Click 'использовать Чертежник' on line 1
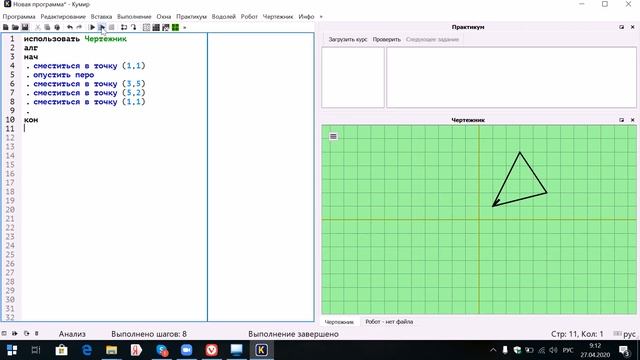This screenshot has width=640, height=360. click(x=75, y=39)
